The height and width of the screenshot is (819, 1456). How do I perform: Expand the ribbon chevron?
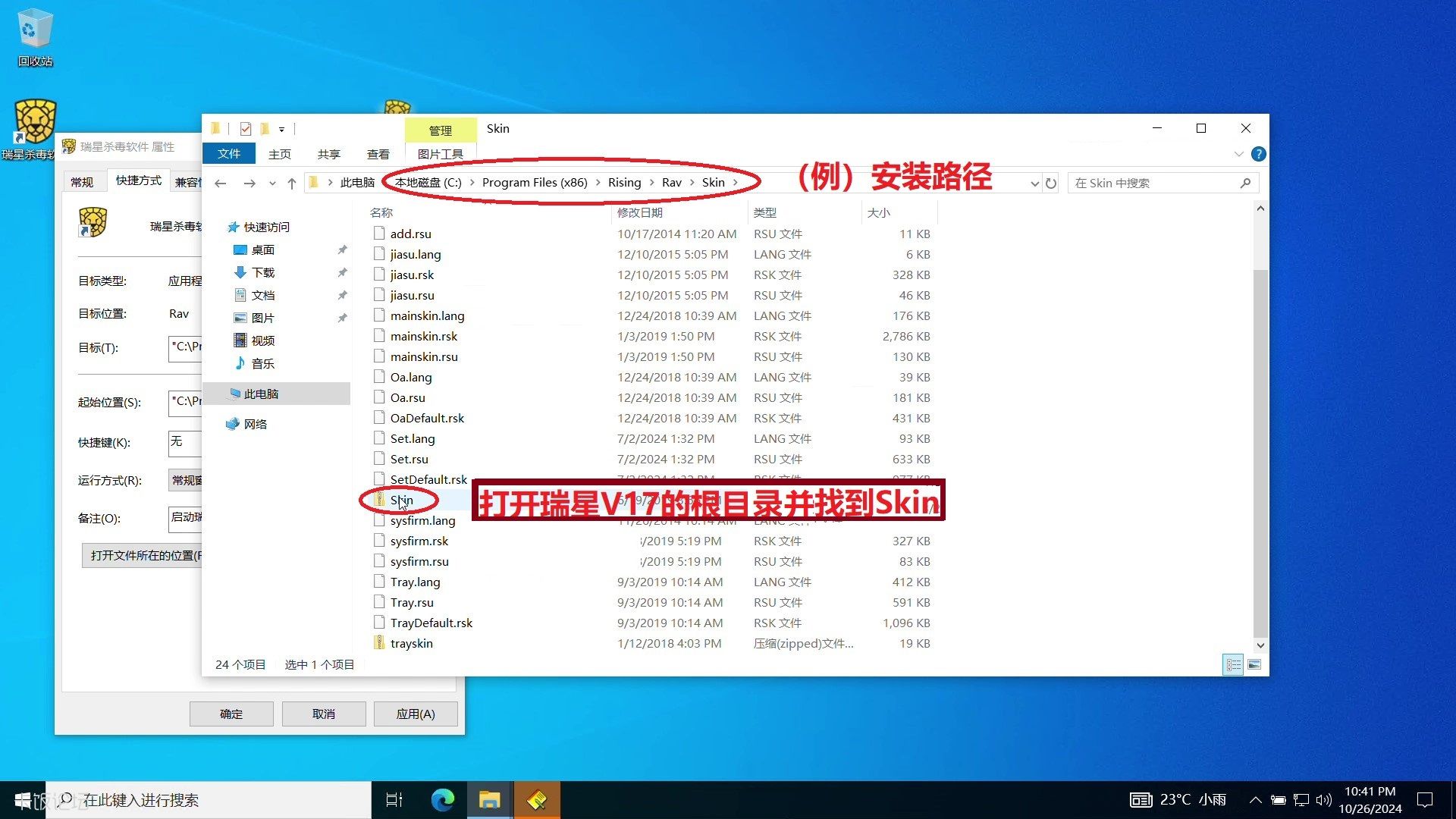1239,154
